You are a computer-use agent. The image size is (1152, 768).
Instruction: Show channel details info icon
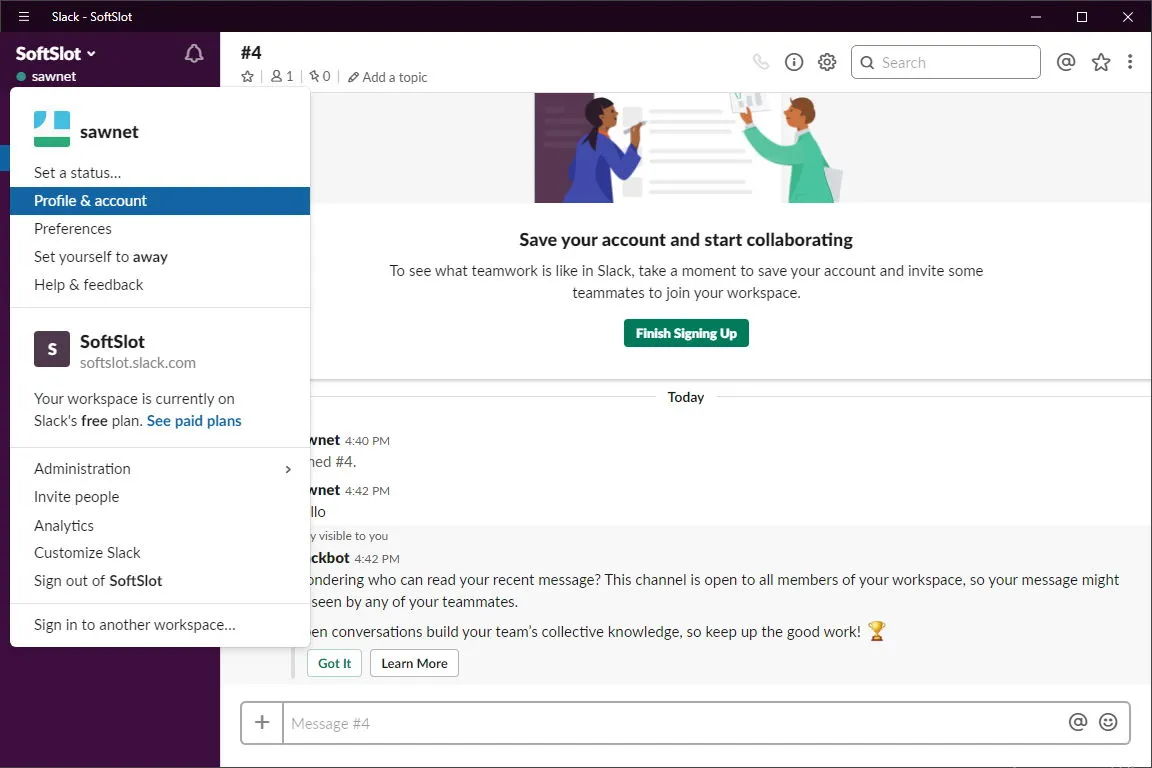click(794, 62)
